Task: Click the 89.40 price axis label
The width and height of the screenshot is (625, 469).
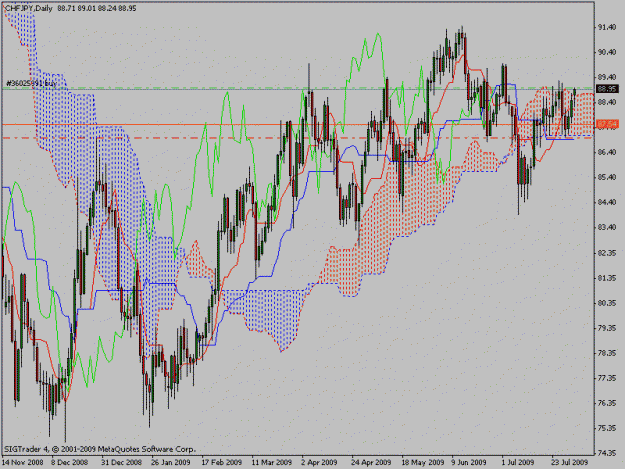Action: click(x=607, y=77)
